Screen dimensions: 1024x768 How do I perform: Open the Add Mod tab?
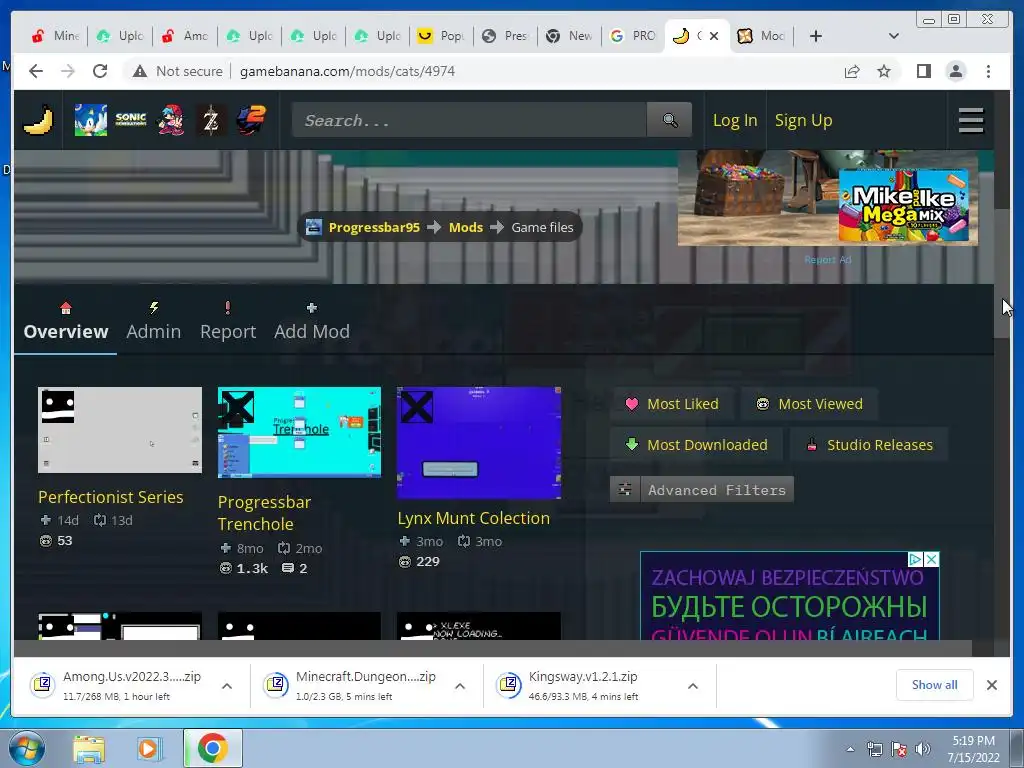pos(312,323)
